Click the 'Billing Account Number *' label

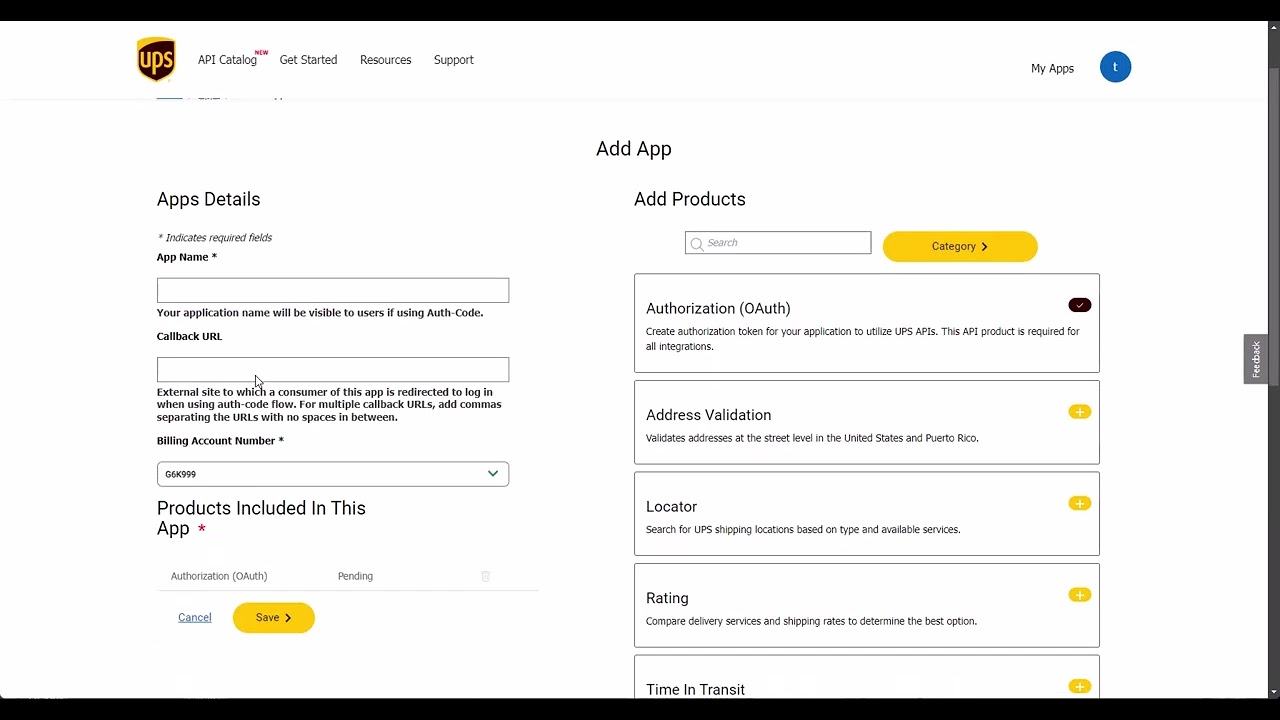pyautogui.click(x=220, y=441)
